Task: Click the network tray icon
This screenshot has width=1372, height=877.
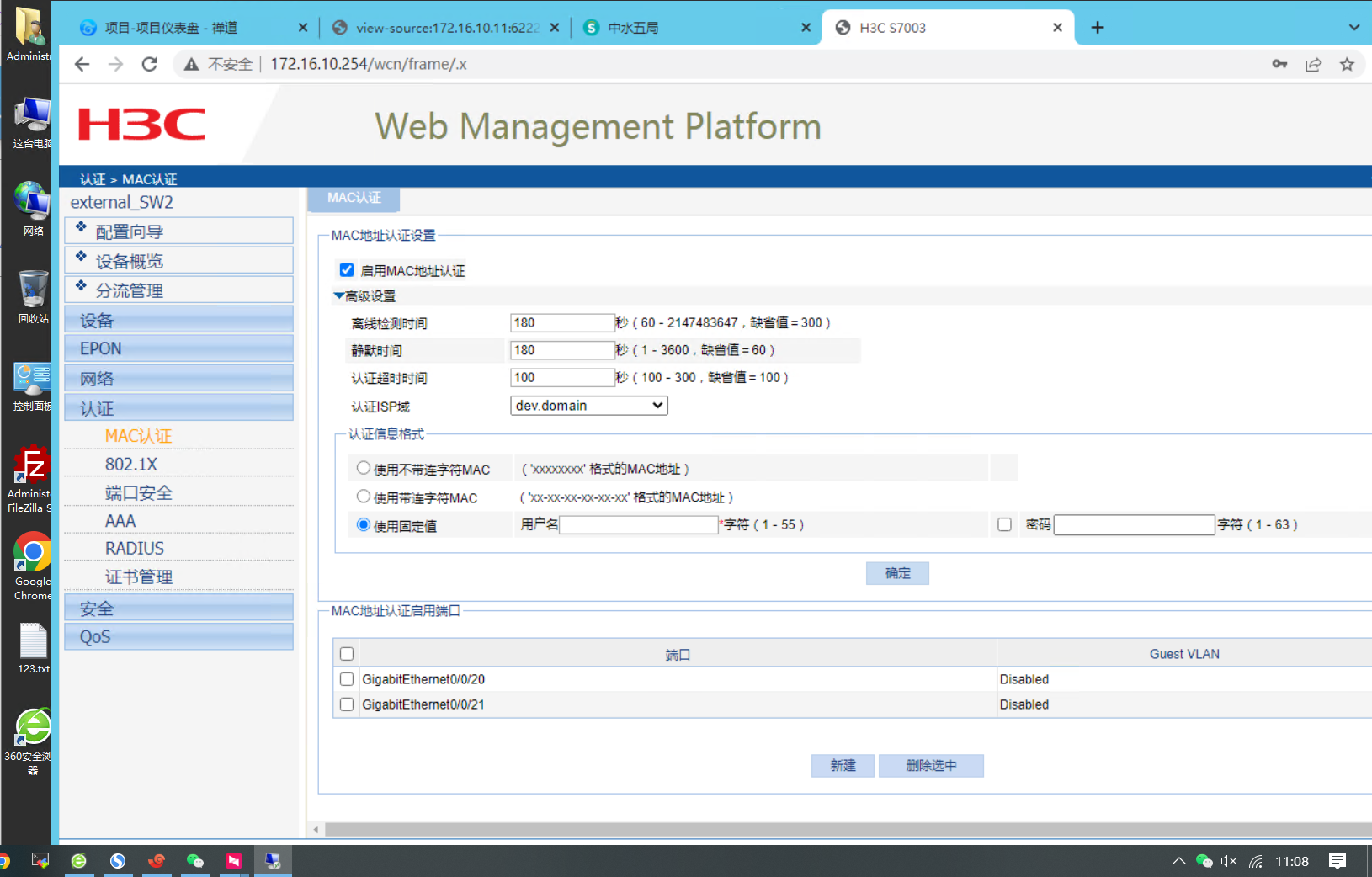Action: 1256,861
